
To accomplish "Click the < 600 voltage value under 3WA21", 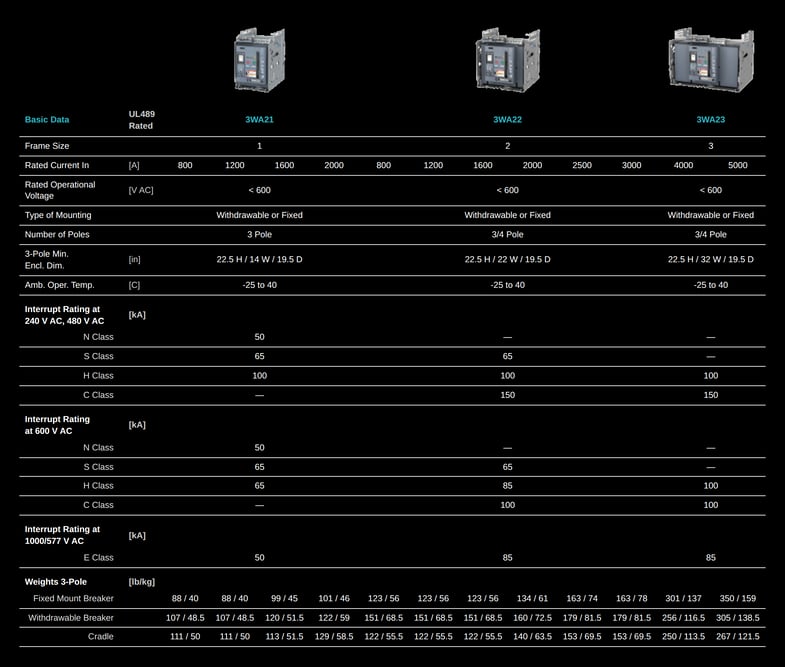I will (x=259, y=190).
